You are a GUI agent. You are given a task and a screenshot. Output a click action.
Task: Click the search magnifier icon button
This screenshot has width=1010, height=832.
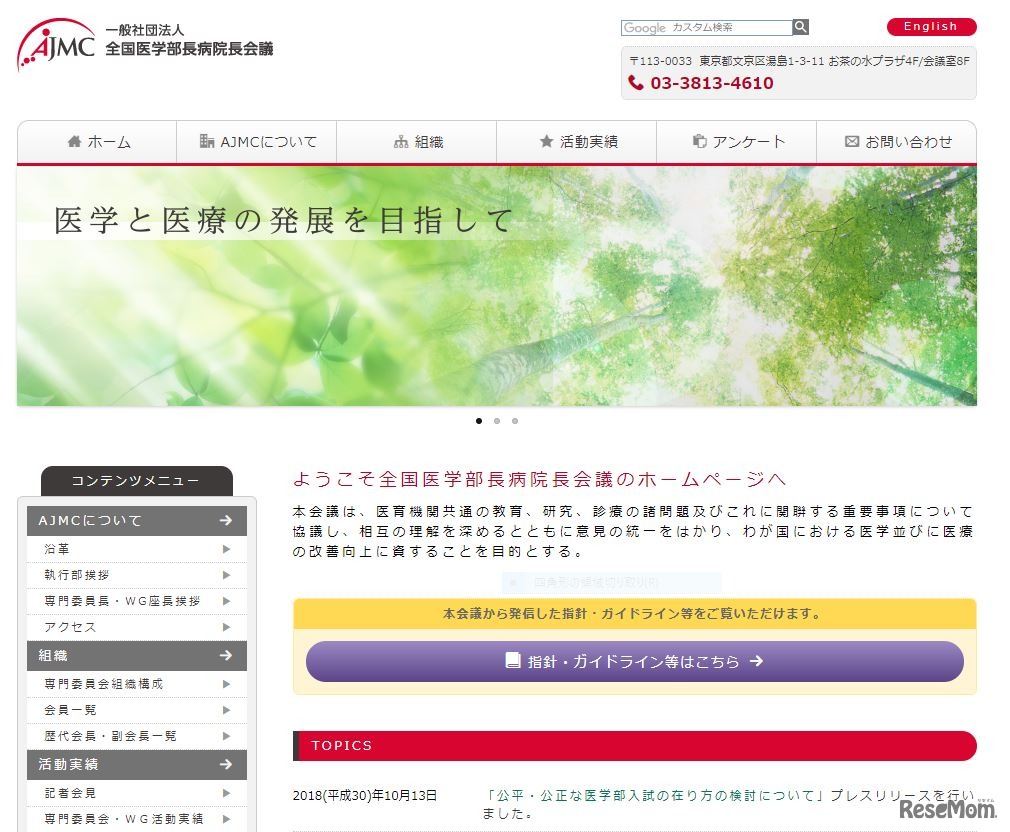801,27
